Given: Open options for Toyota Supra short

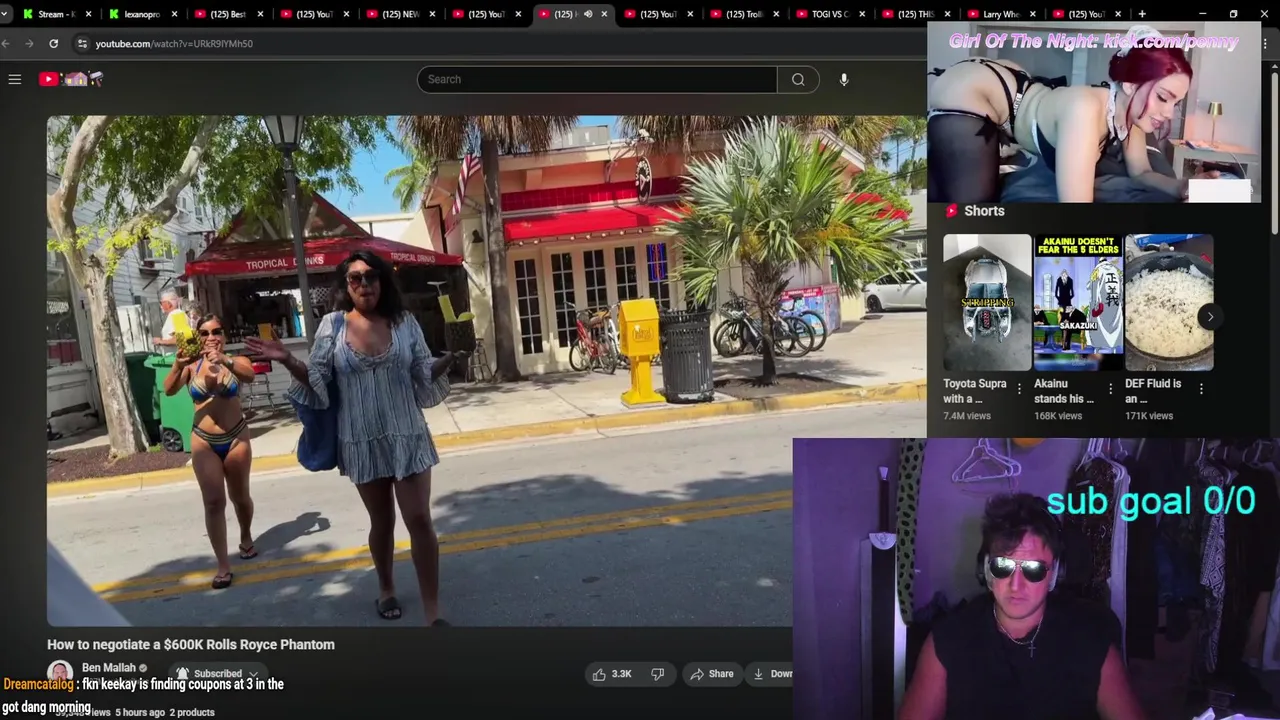Looking at the screenshot, I should tap(1019, 388).
